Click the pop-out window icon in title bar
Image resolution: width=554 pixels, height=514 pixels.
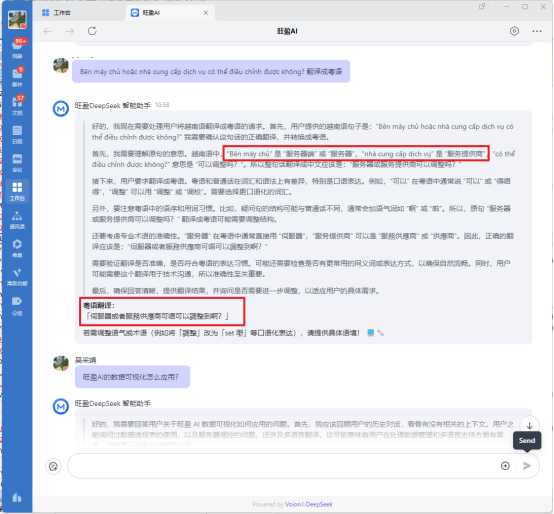(482, 7)
